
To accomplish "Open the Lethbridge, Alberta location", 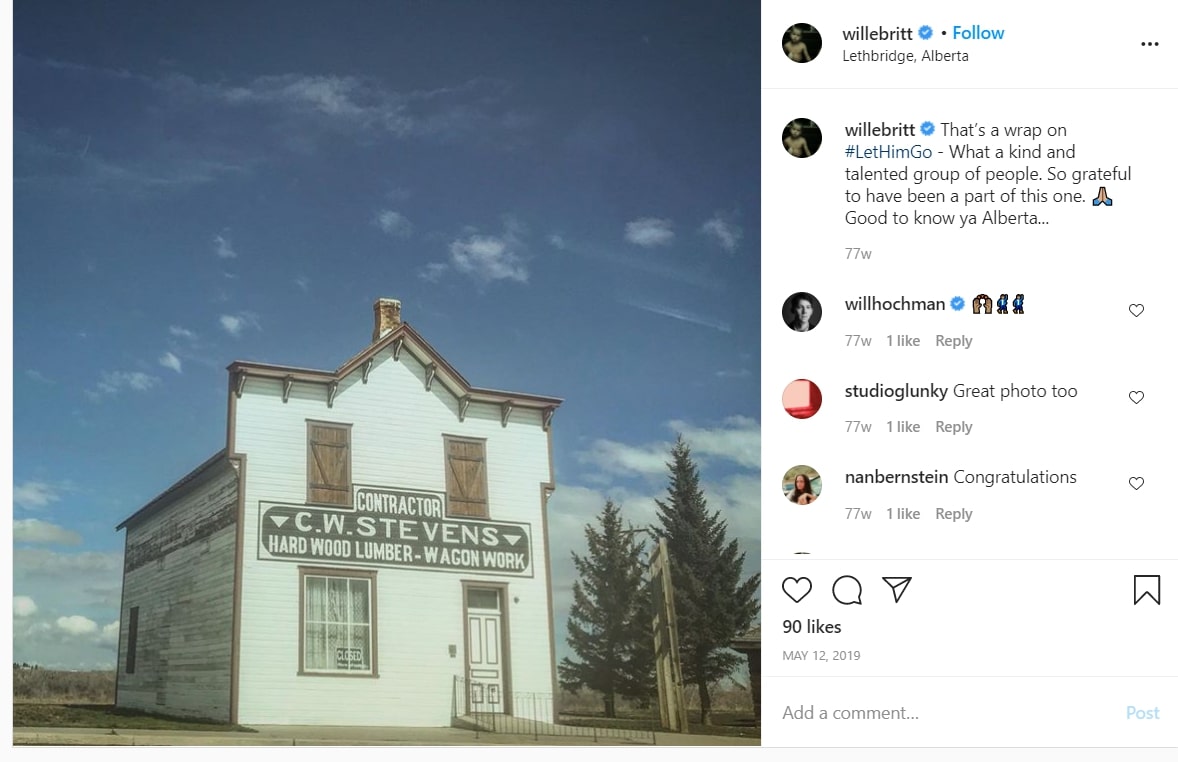I will [905, 56].
